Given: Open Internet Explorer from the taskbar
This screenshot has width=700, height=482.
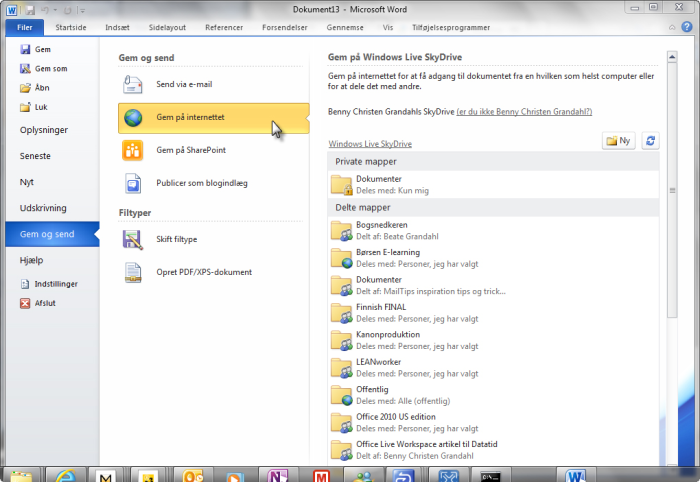Looking at the screenshot, I should pos(66,475).
